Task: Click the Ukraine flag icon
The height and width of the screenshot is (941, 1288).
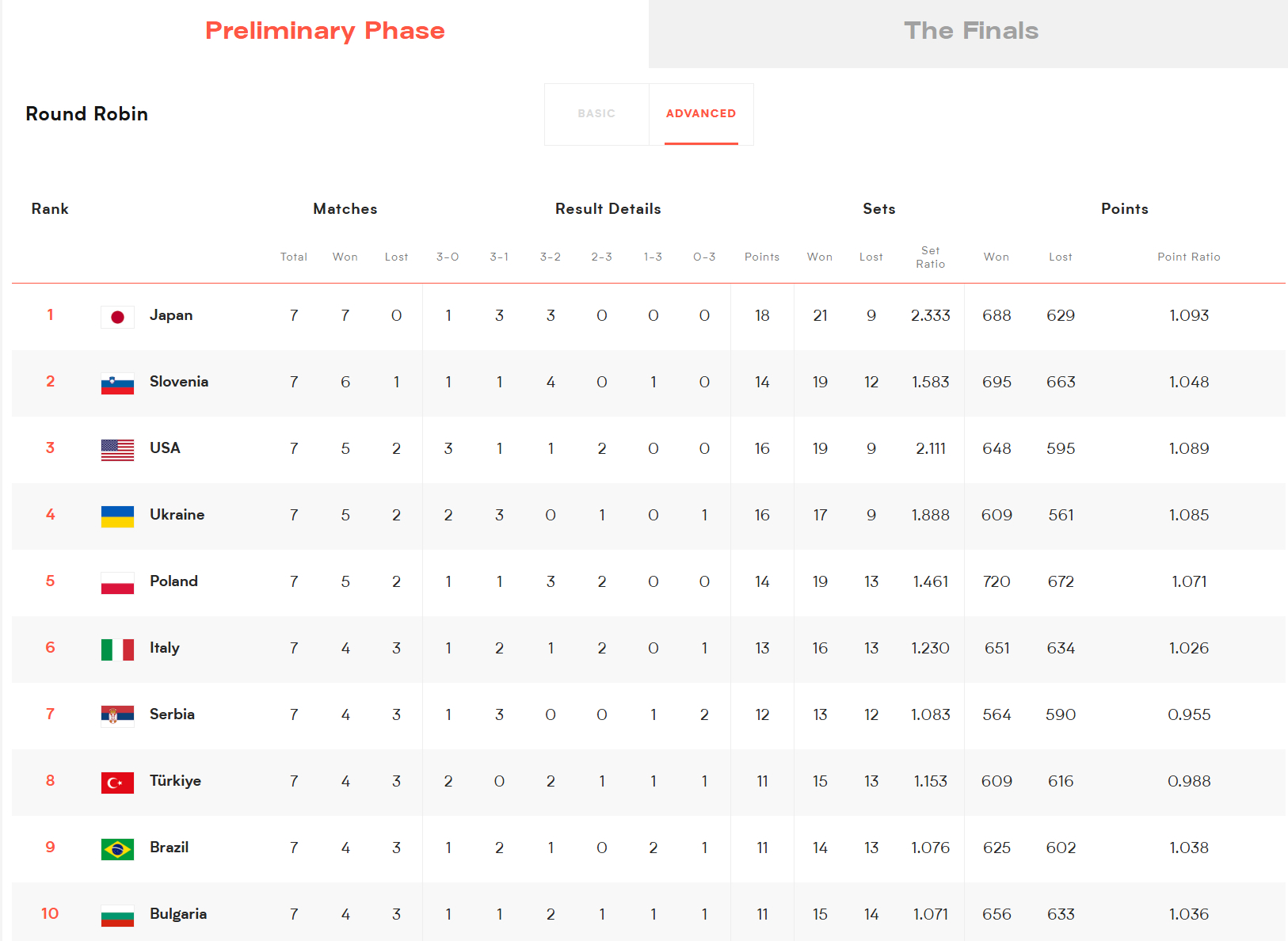Action: coord(117,516)
